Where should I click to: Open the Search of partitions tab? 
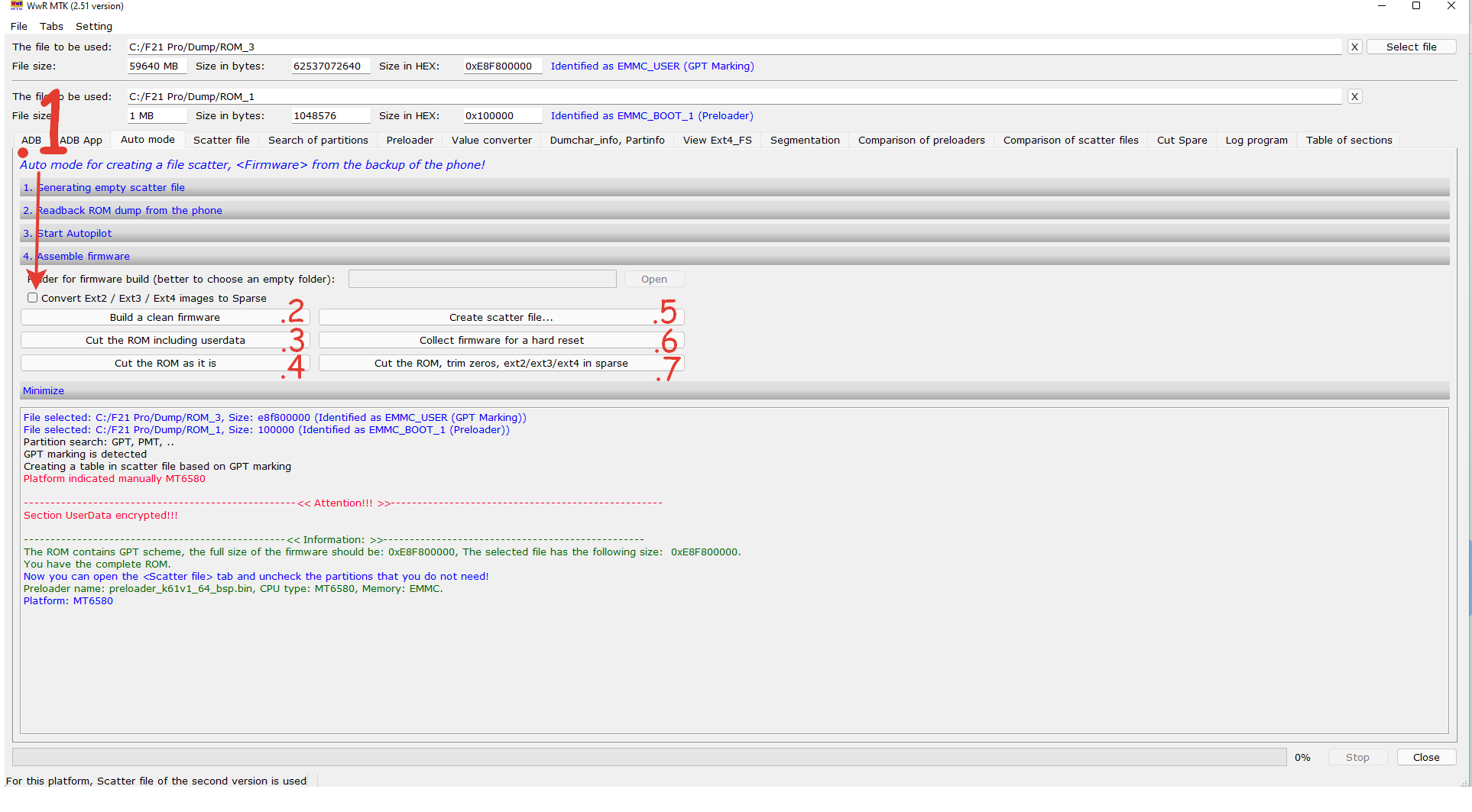pos(318,140)
